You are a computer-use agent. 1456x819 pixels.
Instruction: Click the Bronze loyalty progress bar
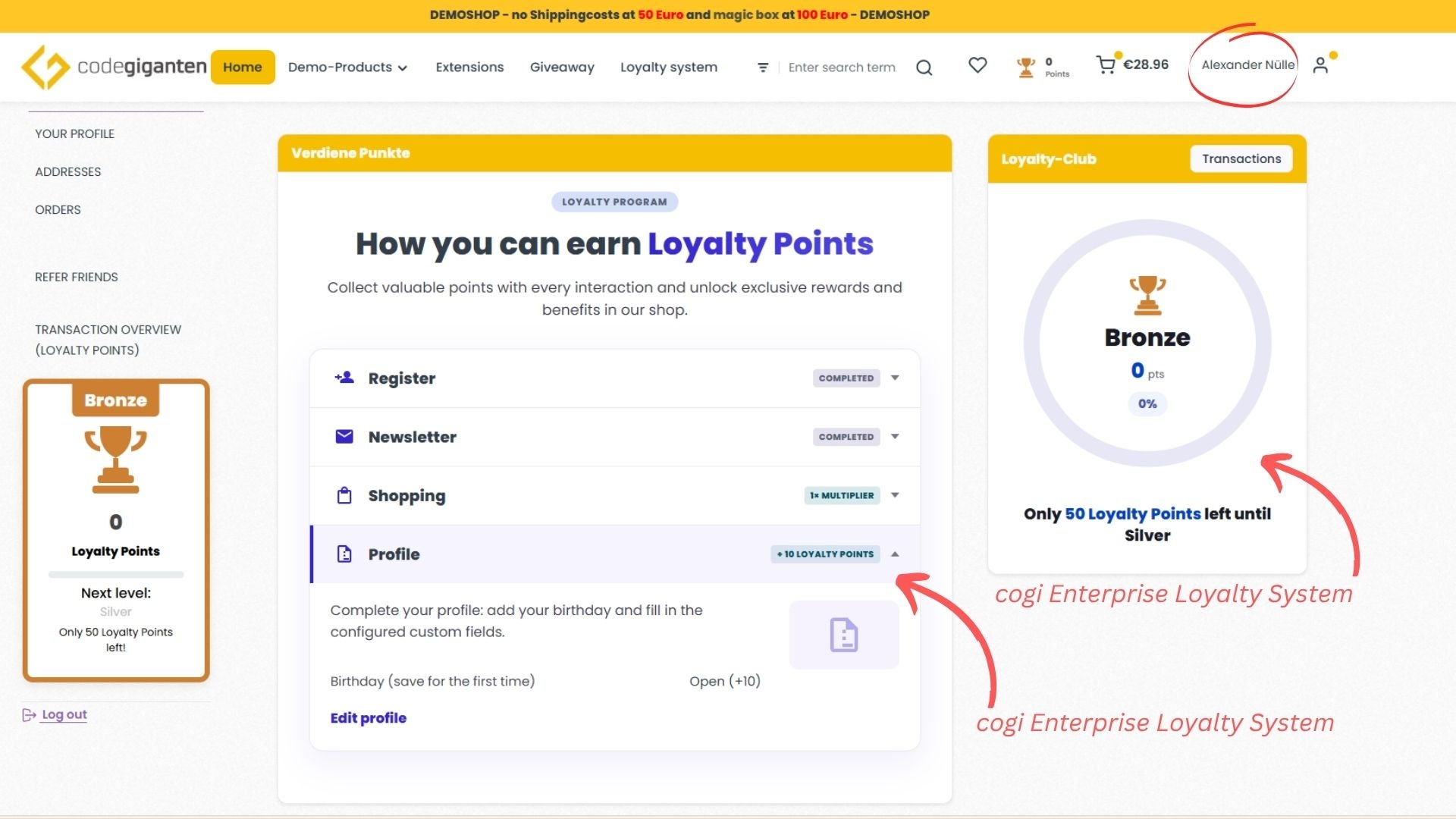115,575
